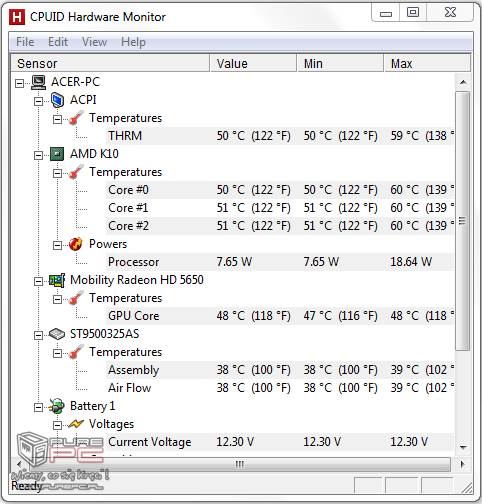Viewport: 482px width, 504px height.
Task: Click the horizontal scrollbar thumb
Action: [239, 464]
